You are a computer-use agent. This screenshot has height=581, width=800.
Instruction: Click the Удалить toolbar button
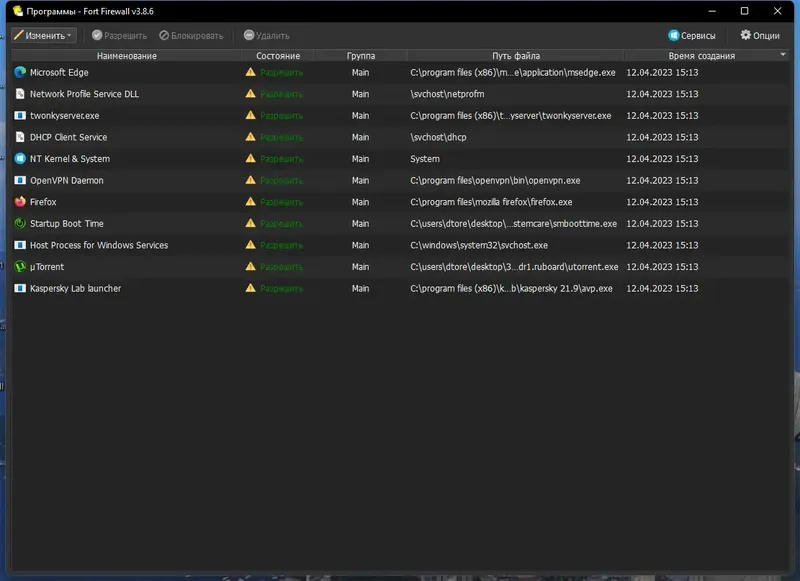pos(266,35)
